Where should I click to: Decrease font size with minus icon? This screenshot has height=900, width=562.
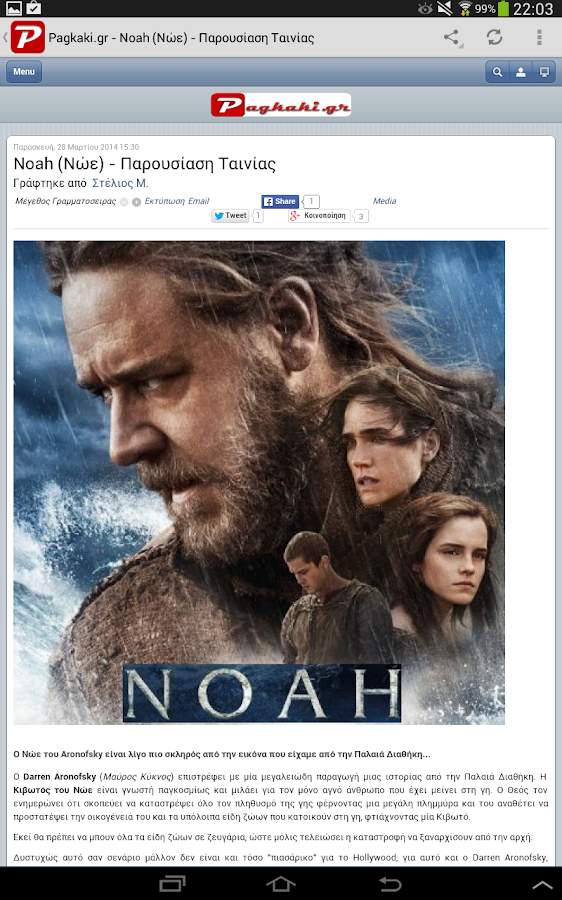click(x=124, y=202)
